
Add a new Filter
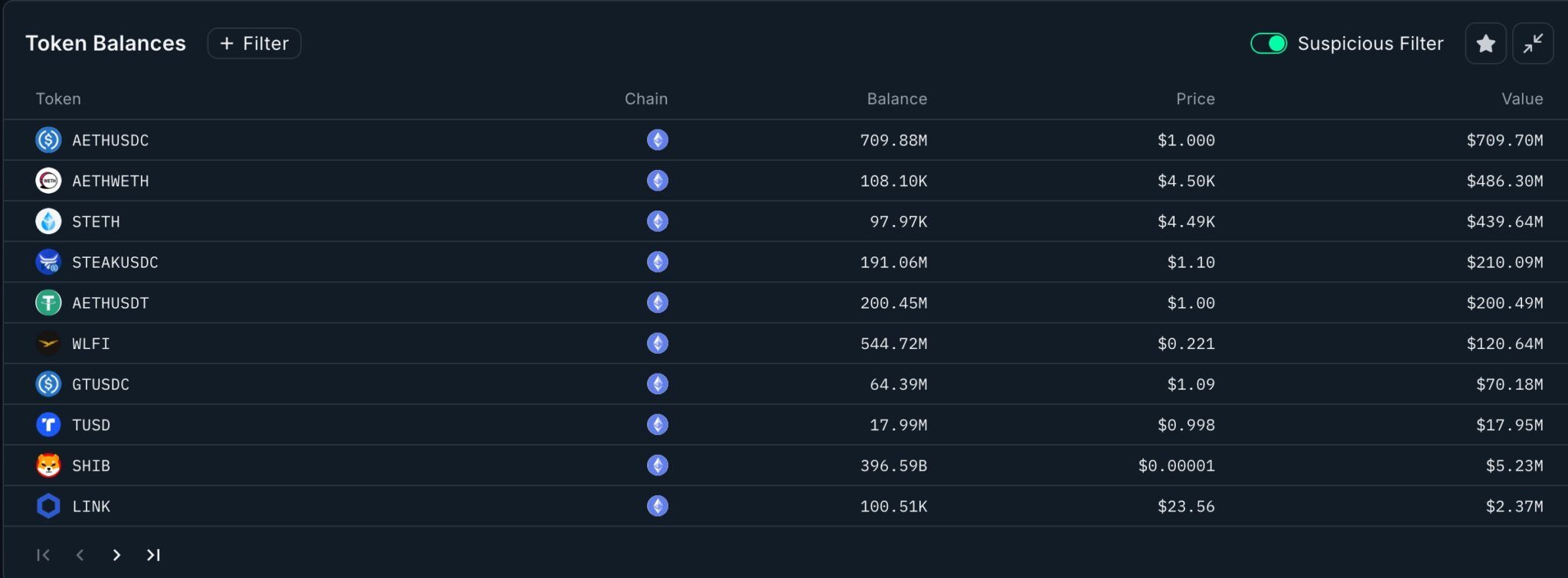[254, 44]
